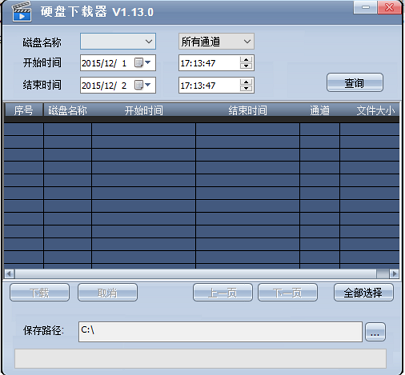Screen dimensions: 405x375
Task: Increase end time with spinner up arrow
Action: pyautogui.click(x=246, y=82)
